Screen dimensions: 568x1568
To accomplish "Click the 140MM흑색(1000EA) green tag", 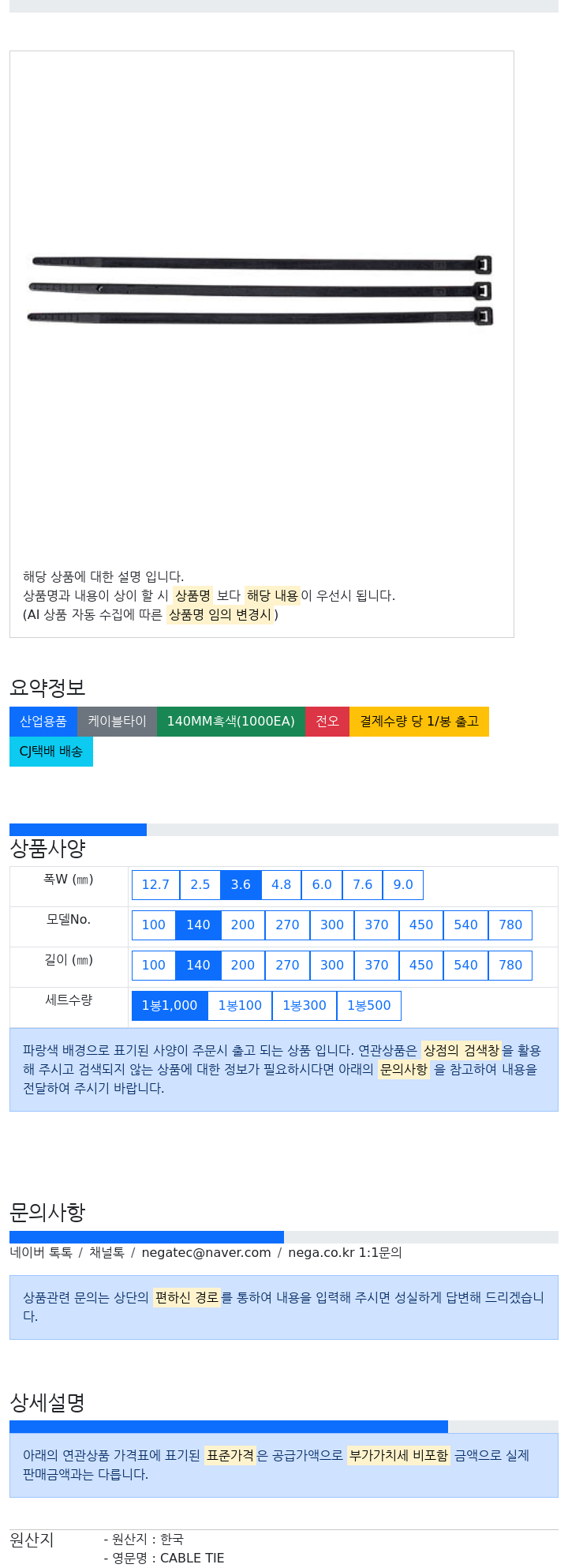I will pyautogui.click(x=231, y=722).
